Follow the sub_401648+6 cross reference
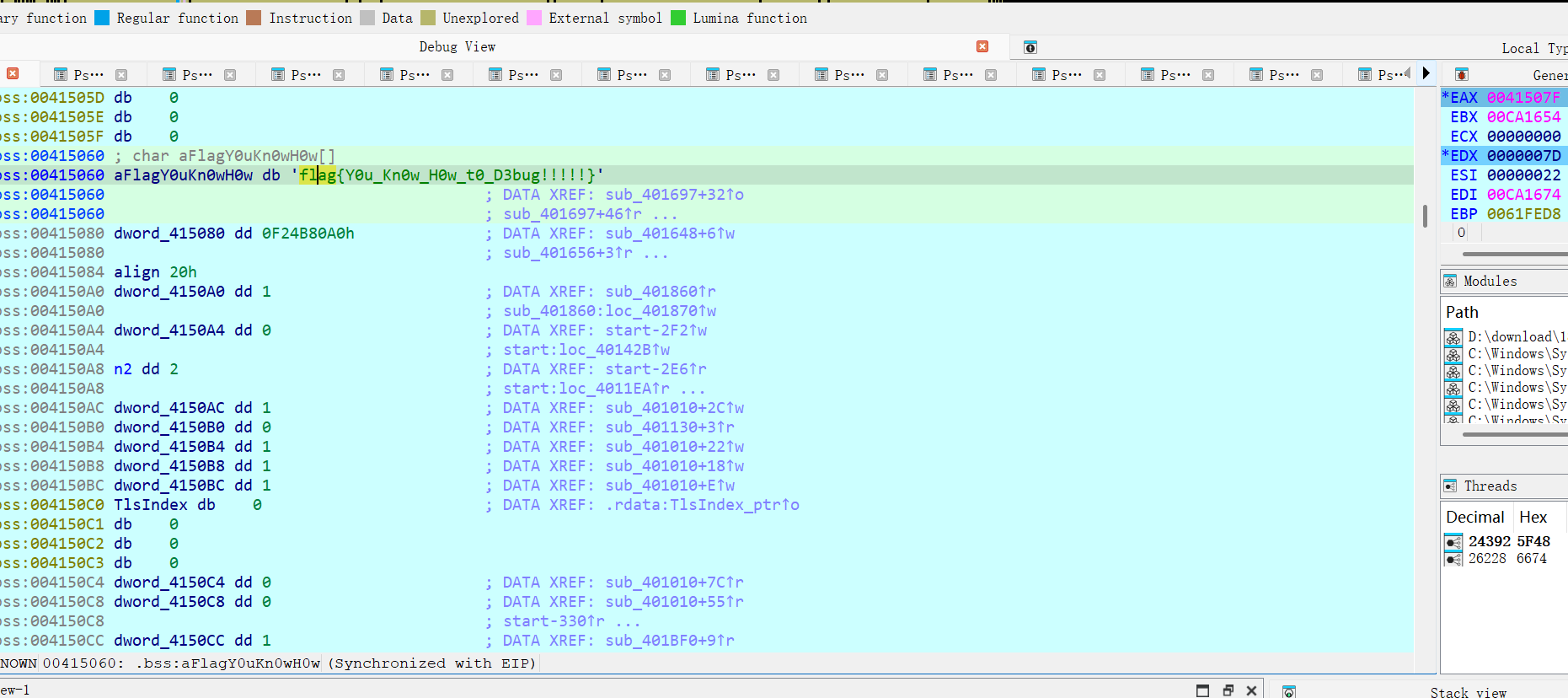The width and height of the screenshot is (1568, 698). click(670, 233)
